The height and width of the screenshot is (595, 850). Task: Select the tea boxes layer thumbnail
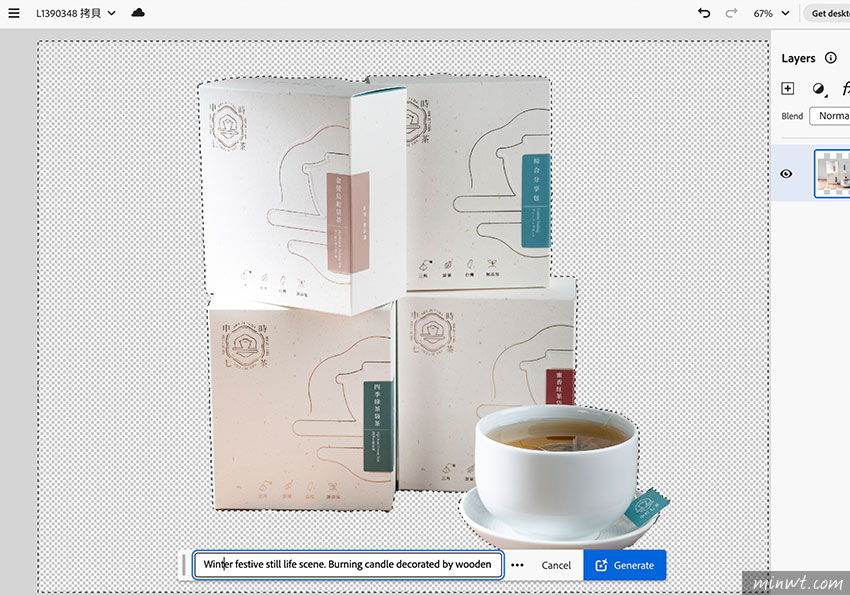pyautogui.click(x=832, y=173)
